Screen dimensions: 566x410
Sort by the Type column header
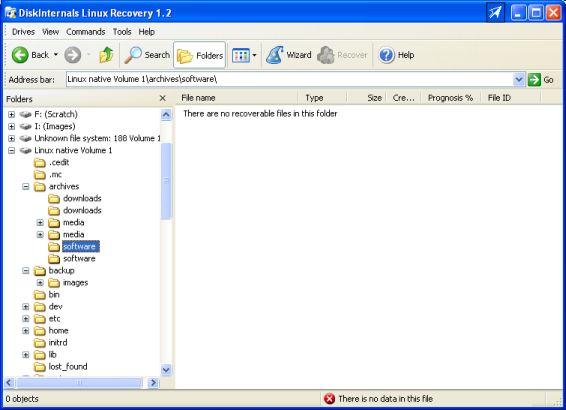322,98
